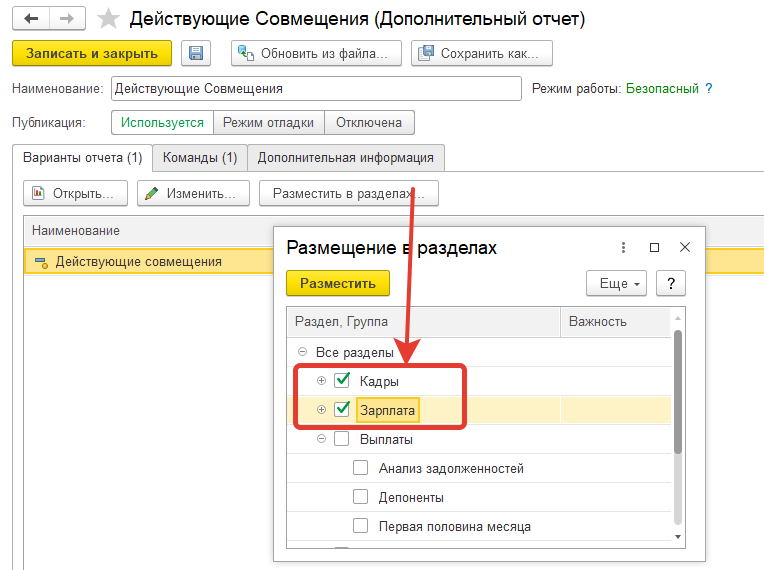The height and width of the screenshot is (570, 764).
Task: Select the Кадры row label
Action: [379, 381]
